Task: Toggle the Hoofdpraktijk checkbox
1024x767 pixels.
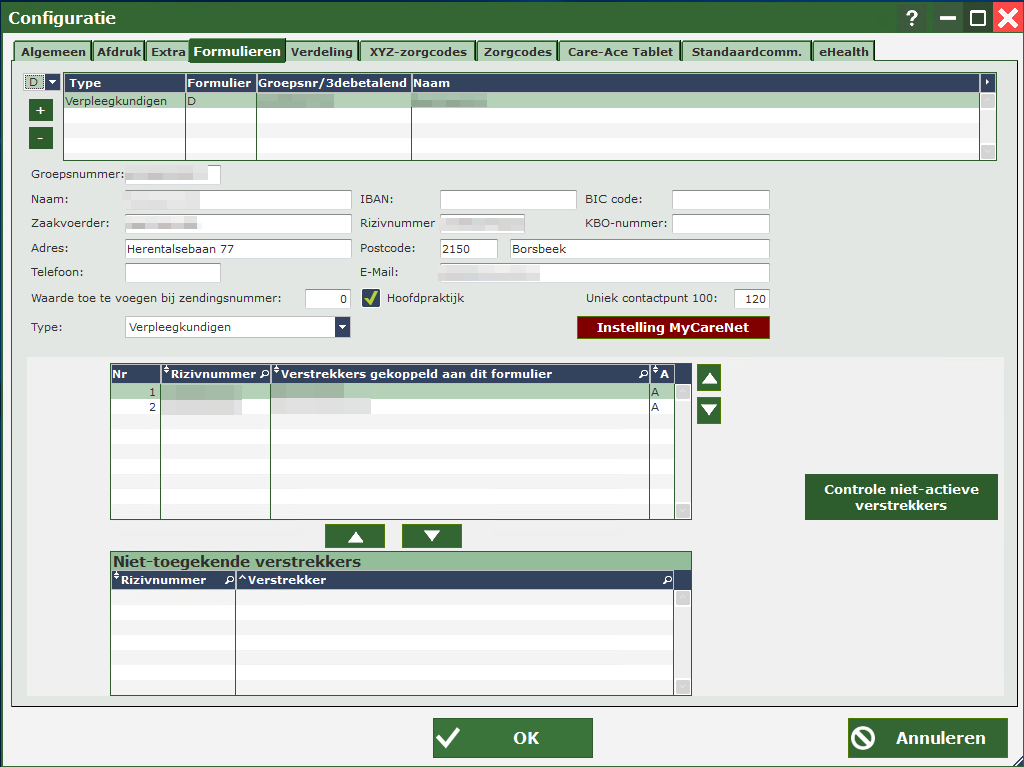Action: tap(371, 298)
